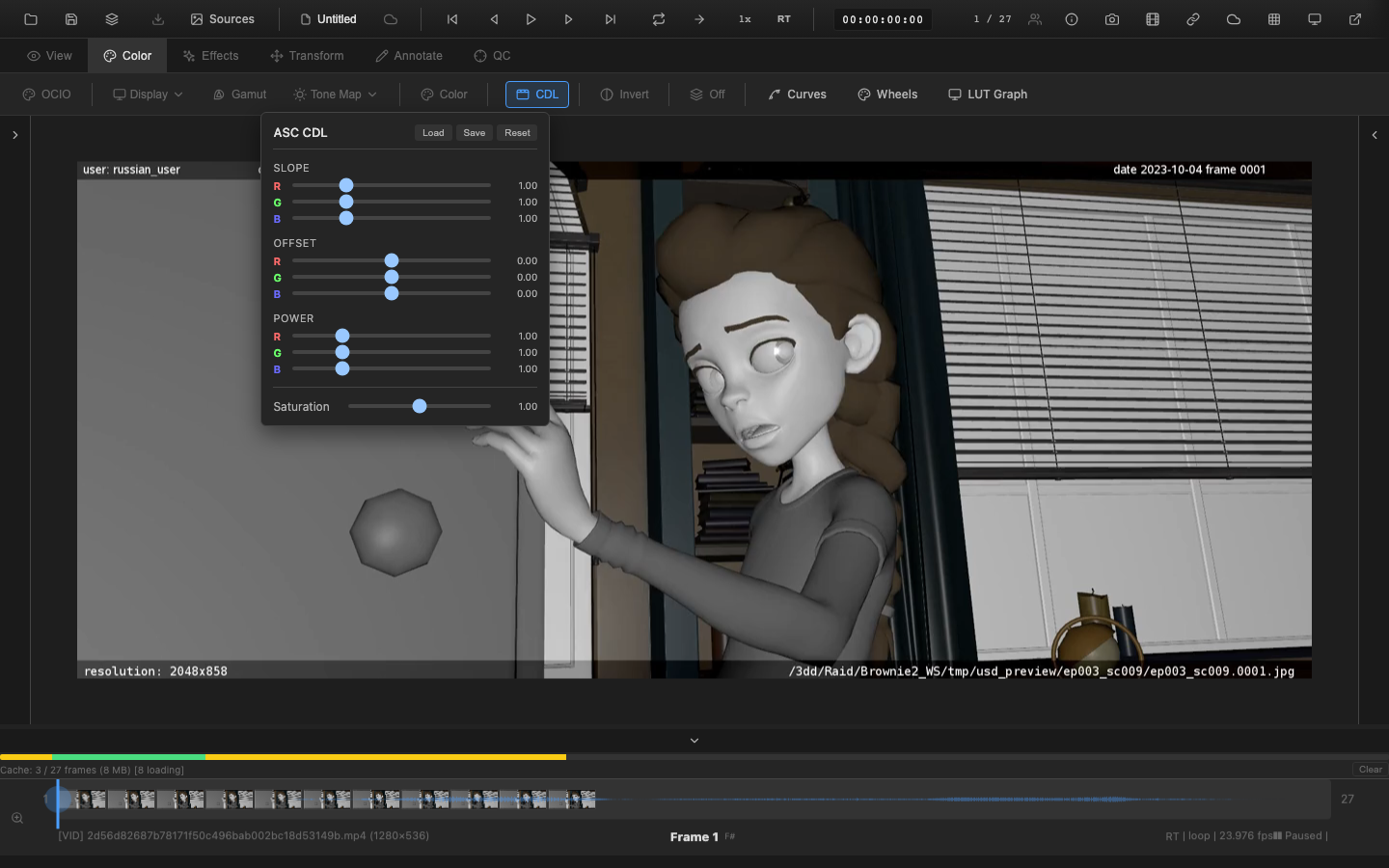The height and width of the screenshot is (868, 1389).
Task: Toggle the RT realtime playback mode
Action: [783, 19]
